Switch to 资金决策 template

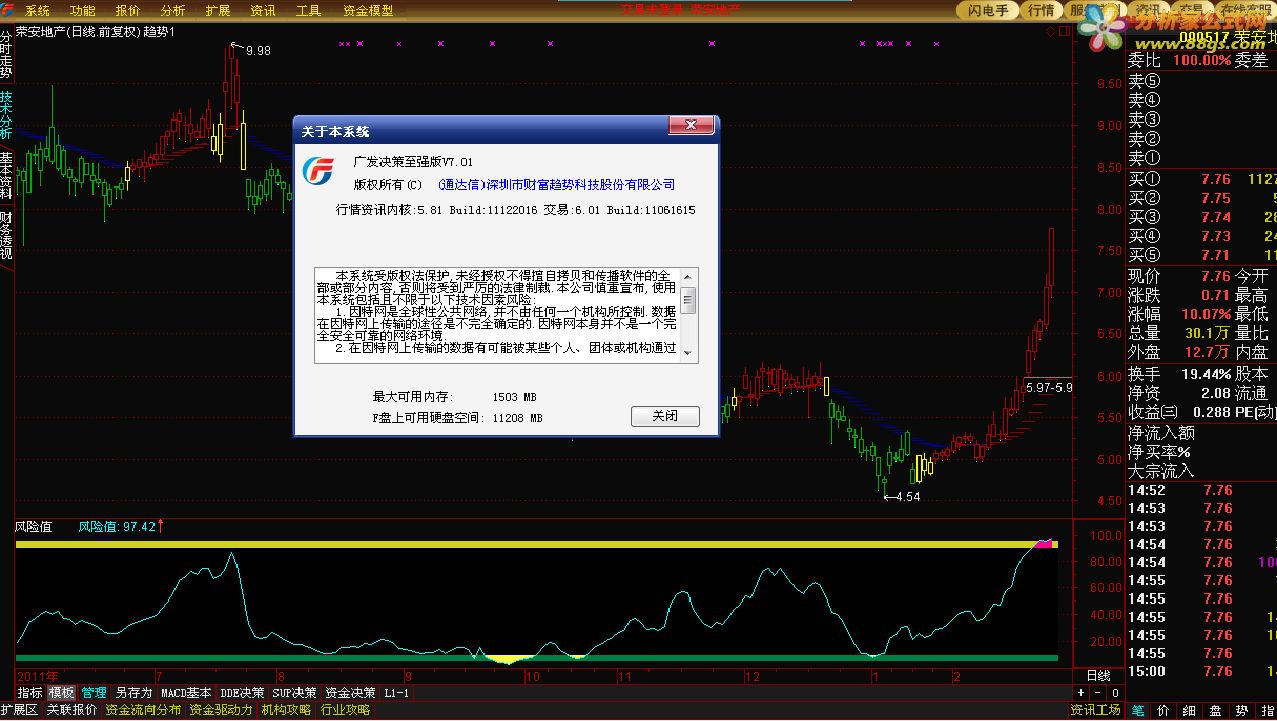pyautogui.click(x=350, y=692)
